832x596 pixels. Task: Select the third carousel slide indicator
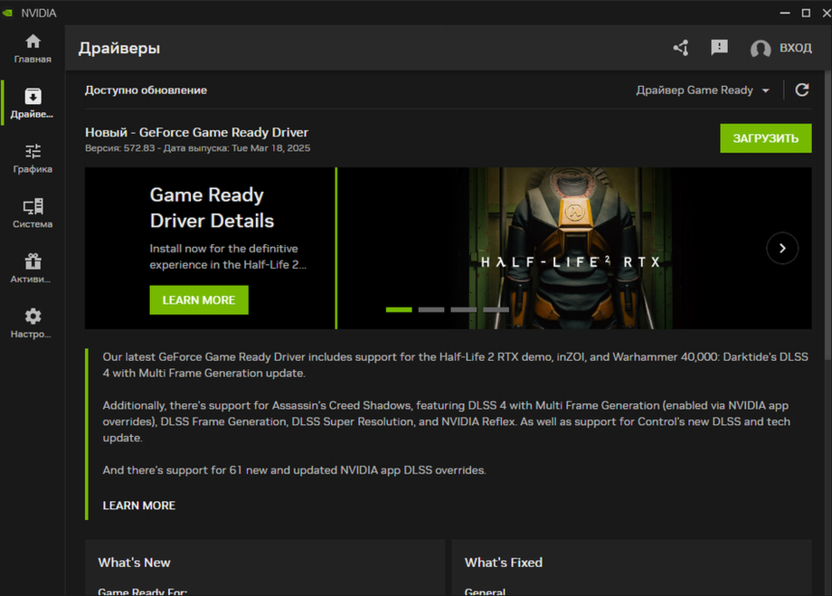464,310
